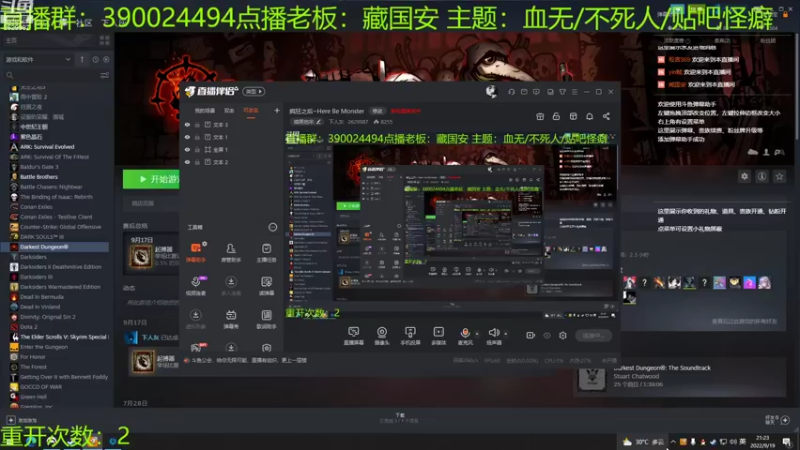Toggle preview eye icon in bottom bar
Screen dimensions: 800x450
point(547,335)
